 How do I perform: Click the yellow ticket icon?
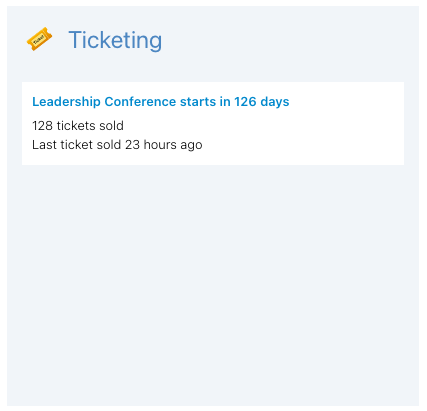pyautogui.click(x=39, y=39)
